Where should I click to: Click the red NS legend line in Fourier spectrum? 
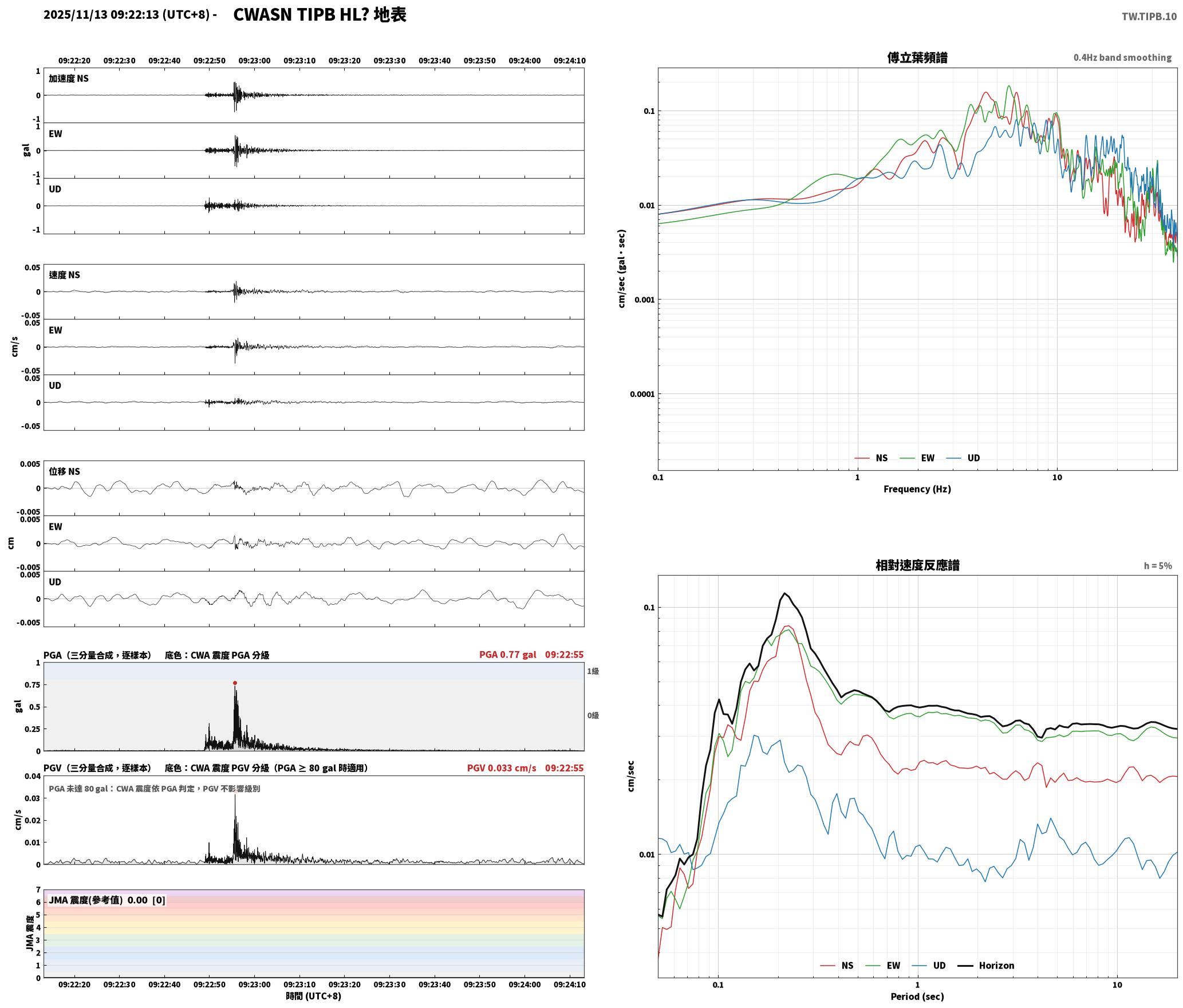pos(862,458)
